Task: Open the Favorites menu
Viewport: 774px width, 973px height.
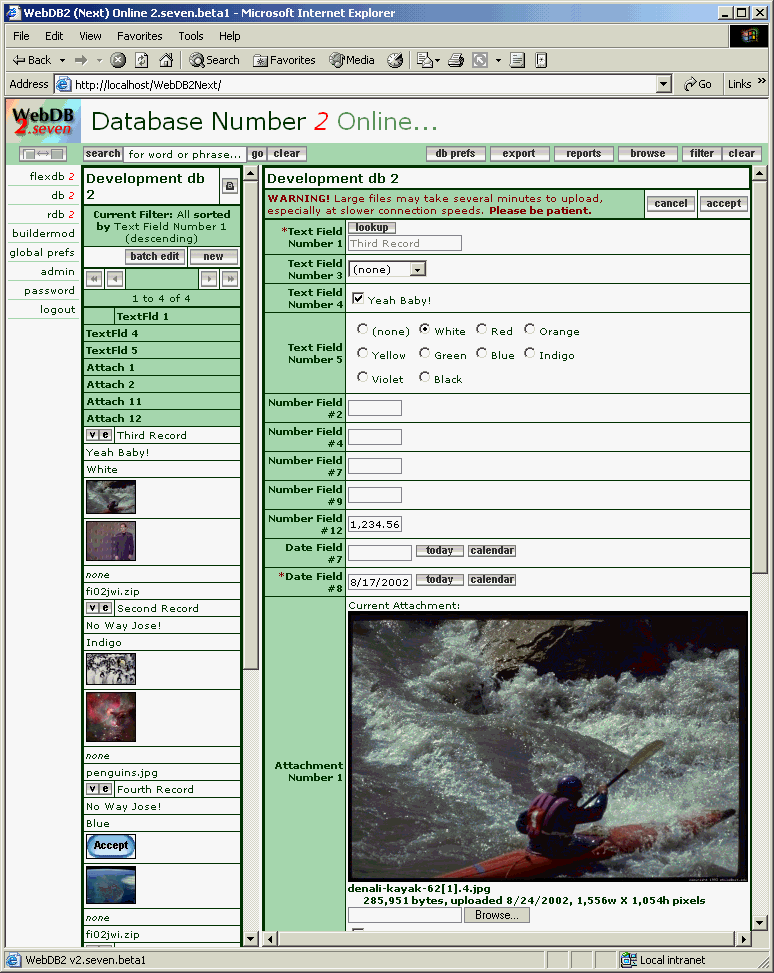Action: [x=140, y=36]
